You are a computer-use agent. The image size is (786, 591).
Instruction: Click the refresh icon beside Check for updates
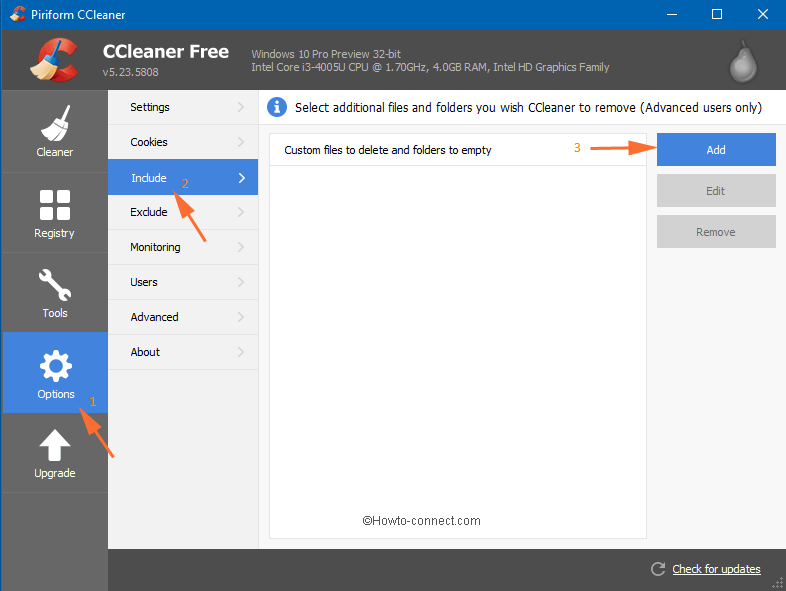point(658,569)
